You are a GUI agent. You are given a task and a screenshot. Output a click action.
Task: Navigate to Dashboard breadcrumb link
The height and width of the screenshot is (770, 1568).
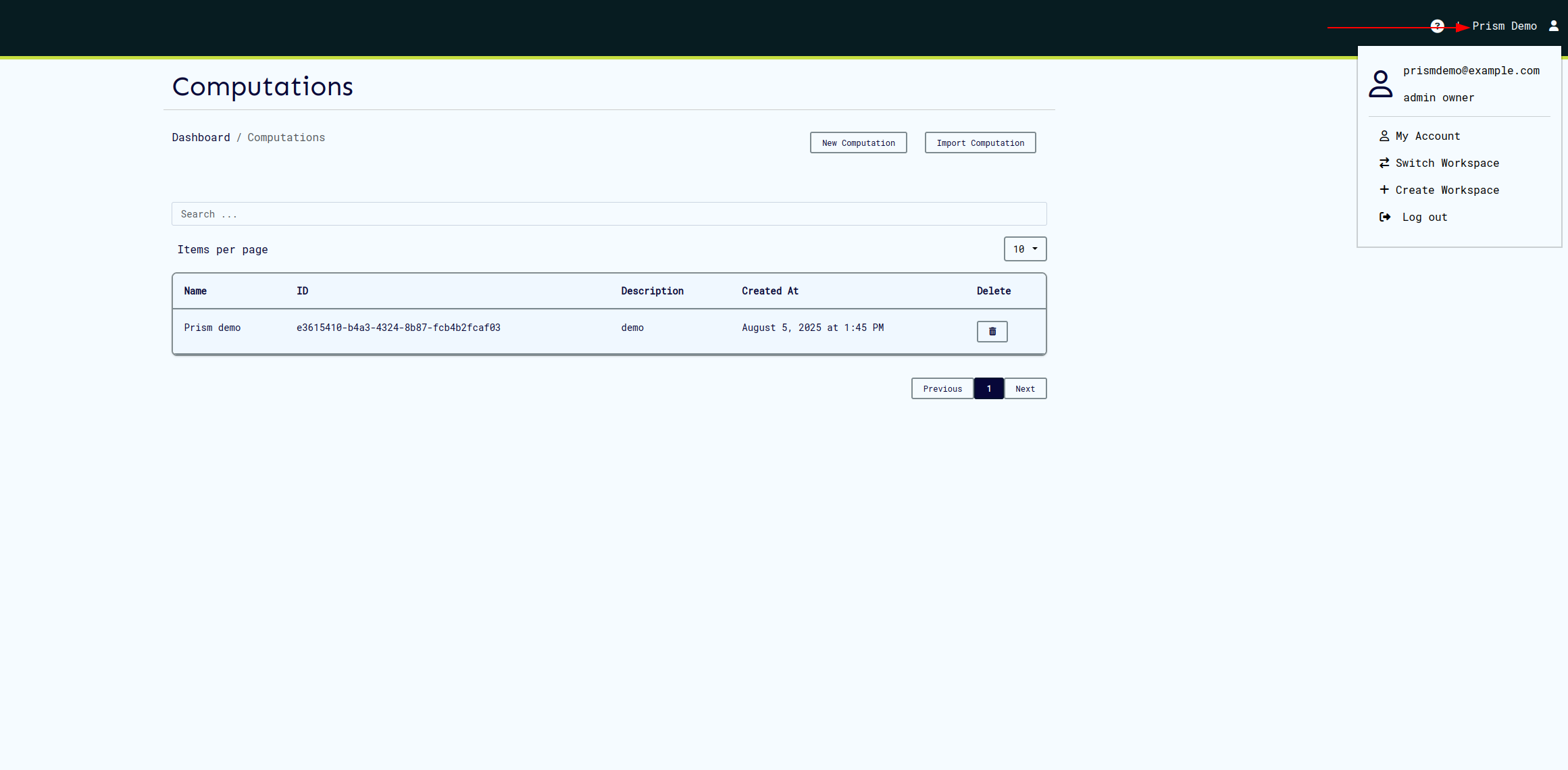click(201, 137)
